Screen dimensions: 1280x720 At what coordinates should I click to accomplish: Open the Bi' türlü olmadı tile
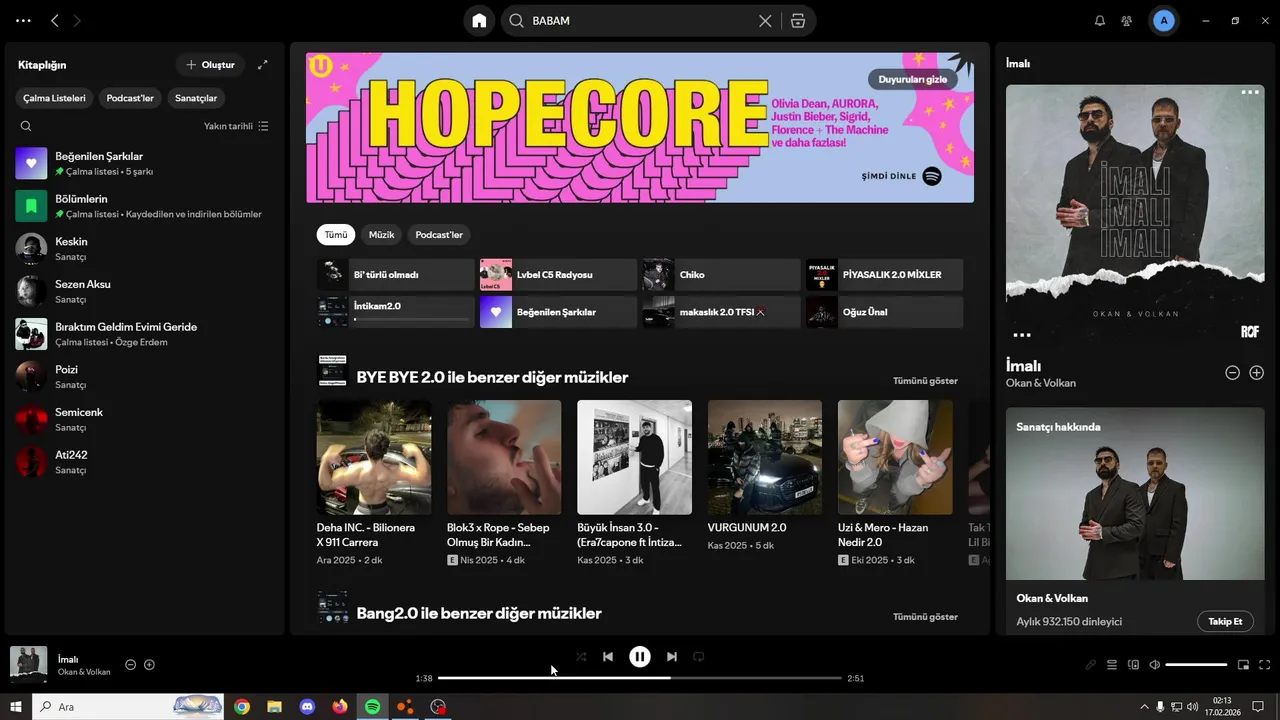pyautogui.click(x=396, y=275)
